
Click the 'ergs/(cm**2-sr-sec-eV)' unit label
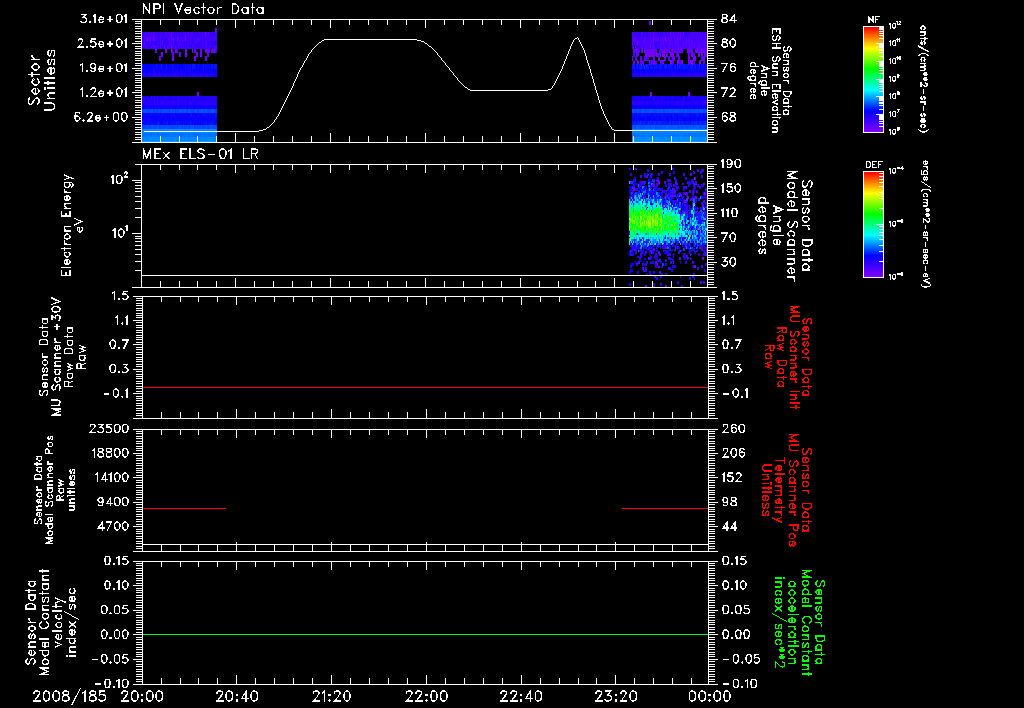(924, 223)
